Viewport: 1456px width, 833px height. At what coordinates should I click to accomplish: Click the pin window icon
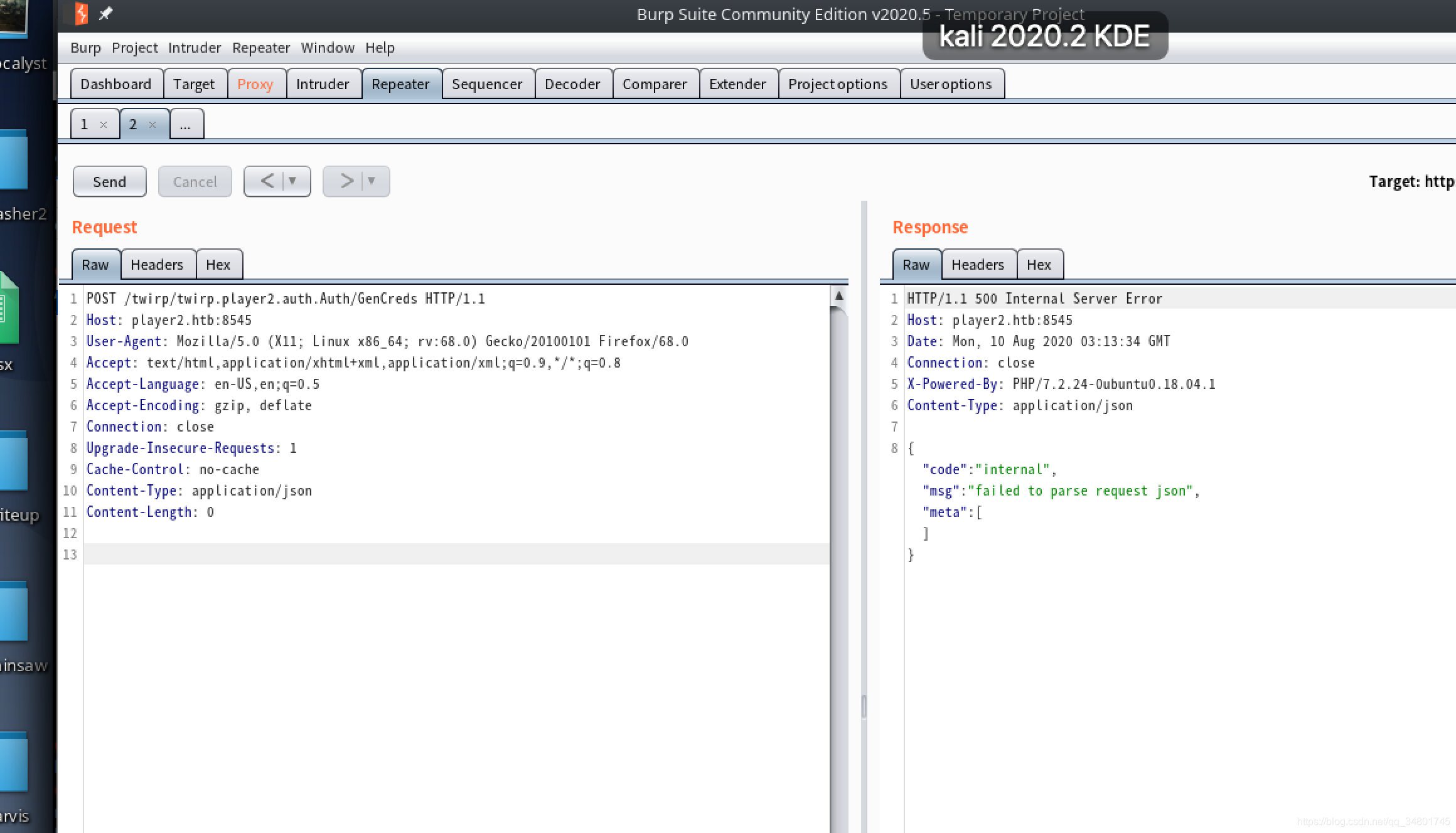tap(105, 13)
